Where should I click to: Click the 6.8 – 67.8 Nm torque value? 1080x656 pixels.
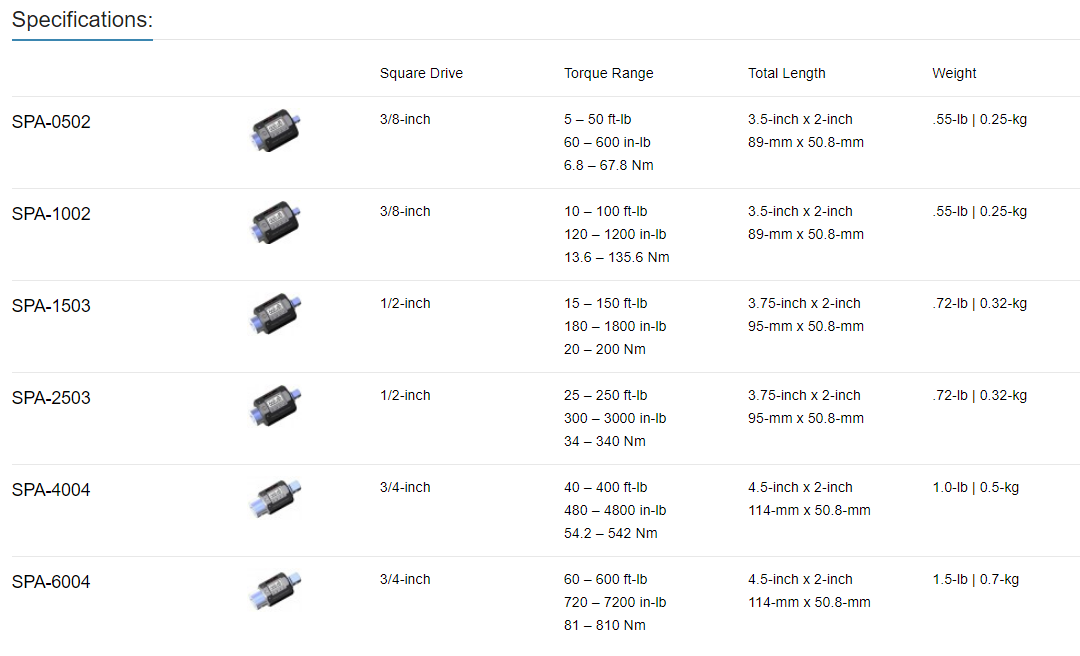point(609,165)
